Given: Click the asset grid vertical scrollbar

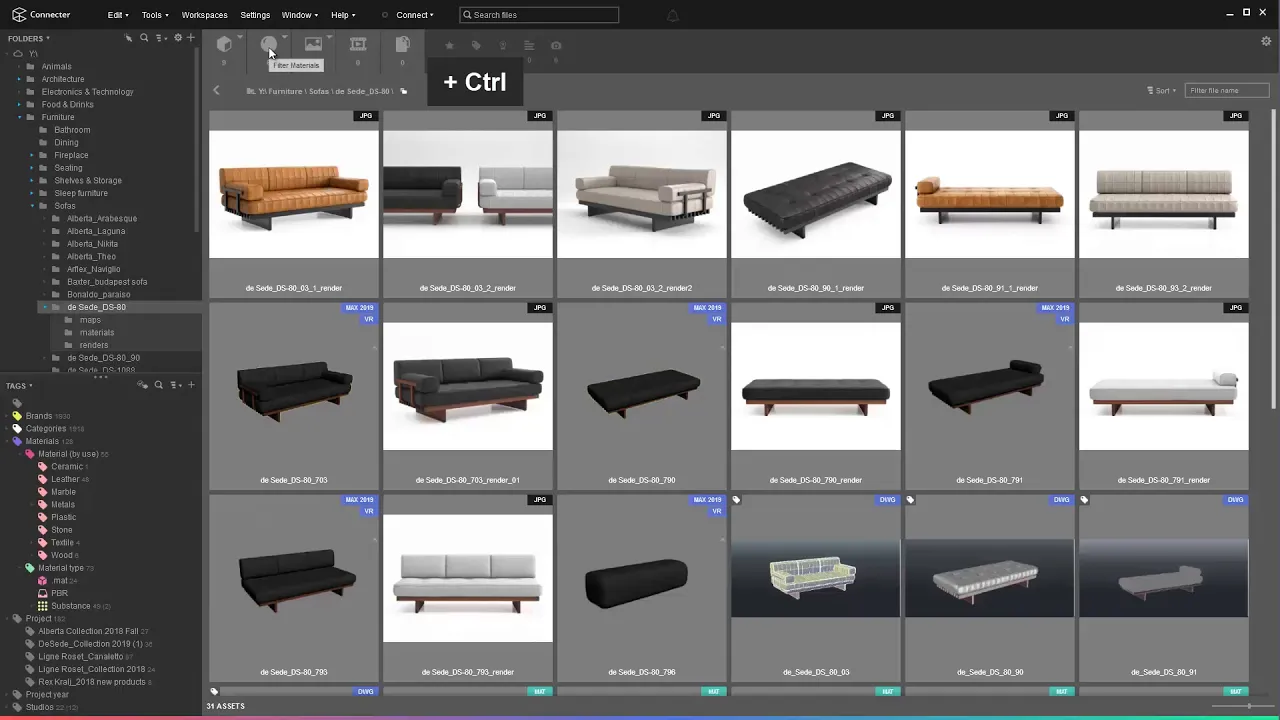Looking at the screenshot, I should coord(1274,260).
